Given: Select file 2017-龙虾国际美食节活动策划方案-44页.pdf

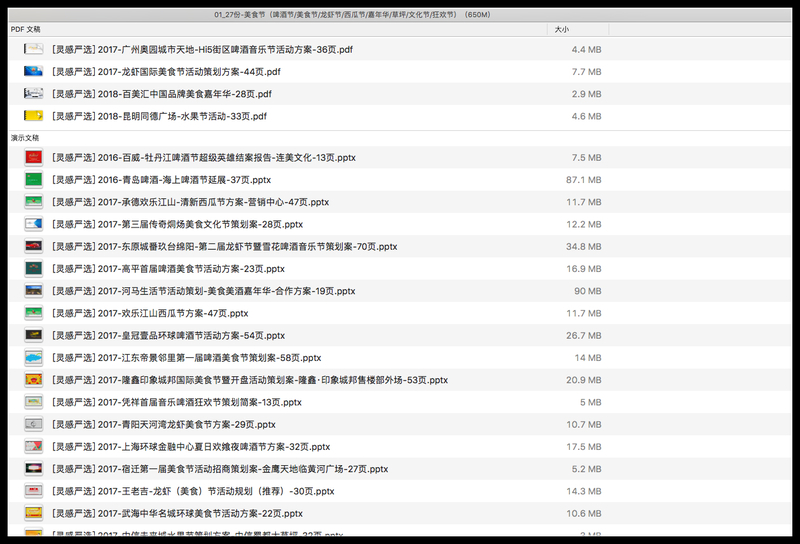Looking at the screenshot, I should pyautogui.click(x=166, y=71).
